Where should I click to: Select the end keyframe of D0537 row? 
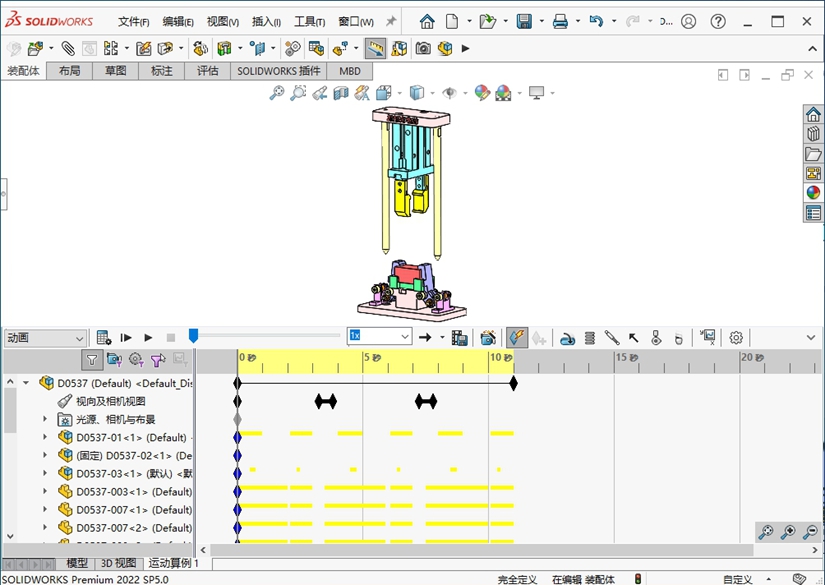pyautogui.click(x=514, y=384)
